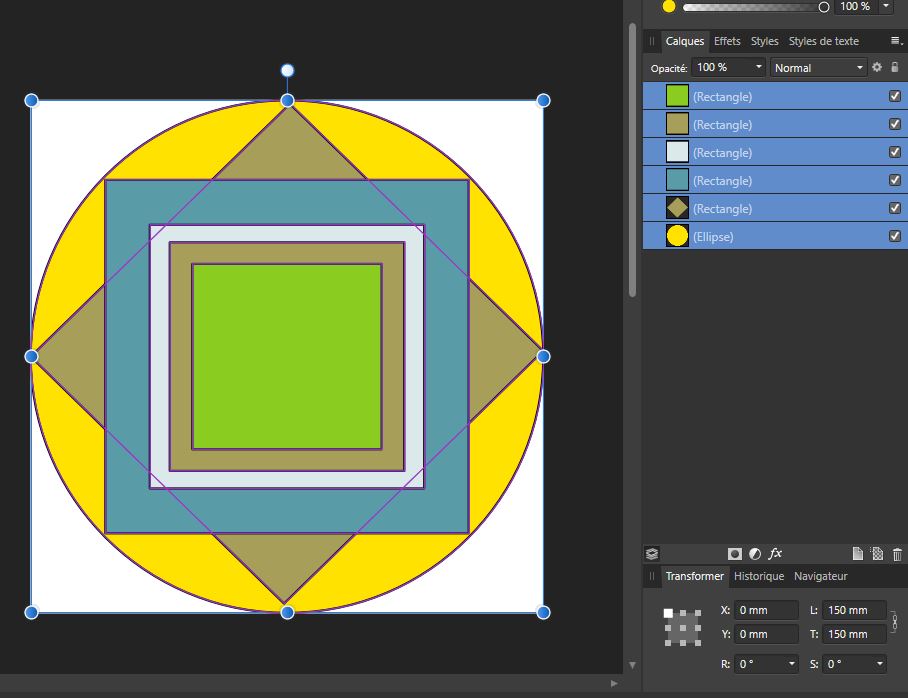This screenshot has width=908, height=698.
Task: Click the top-right selection handle
Action: point(543,101)
